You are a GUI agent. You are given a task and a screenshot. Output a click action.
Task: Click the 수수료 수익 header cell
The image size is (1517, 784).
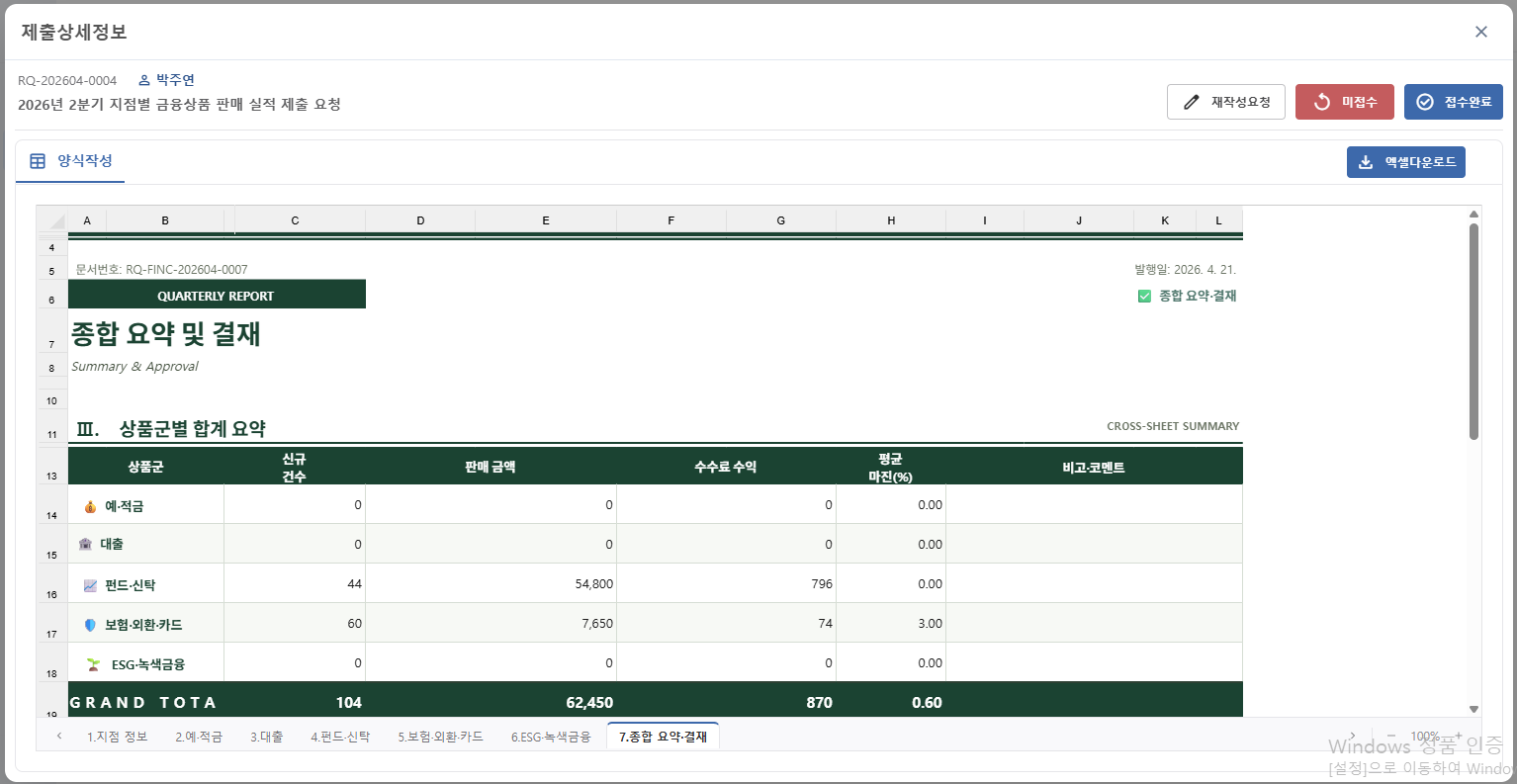726,467
